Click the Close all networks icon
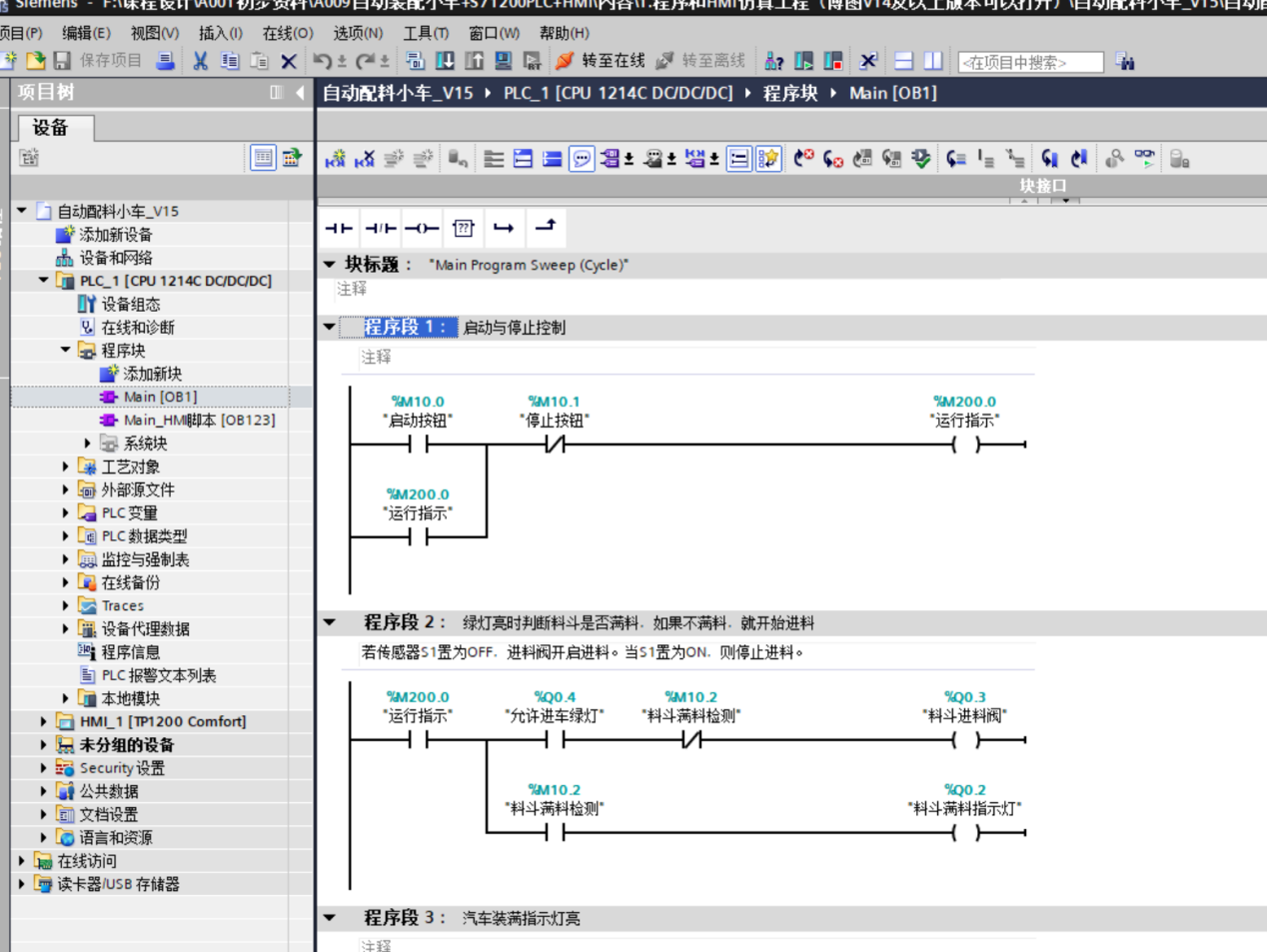This screenshot has width=1267, height=952. pos(552,158)
